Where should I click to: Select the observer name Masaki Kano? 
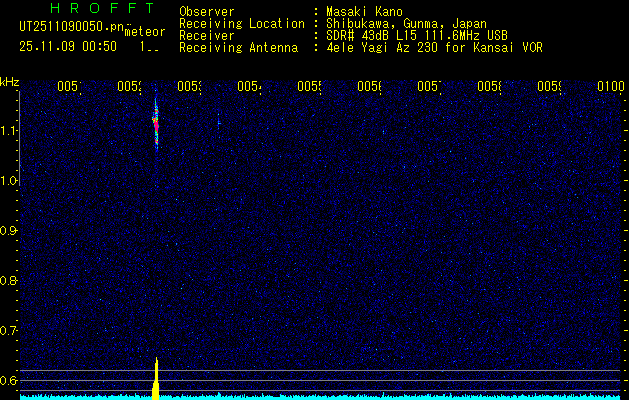(364, 11)
